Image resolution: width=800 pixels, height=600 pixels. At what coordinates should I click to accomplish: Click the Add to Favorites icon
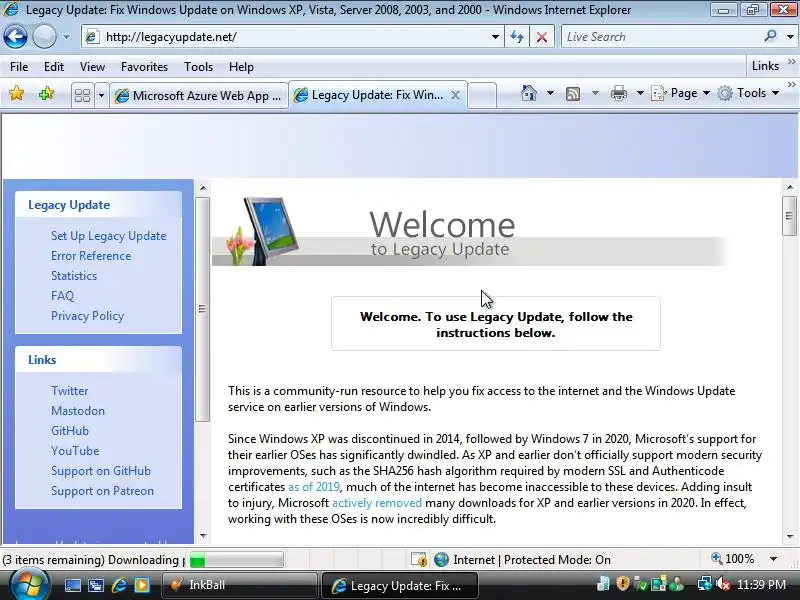tap(46, 93)
